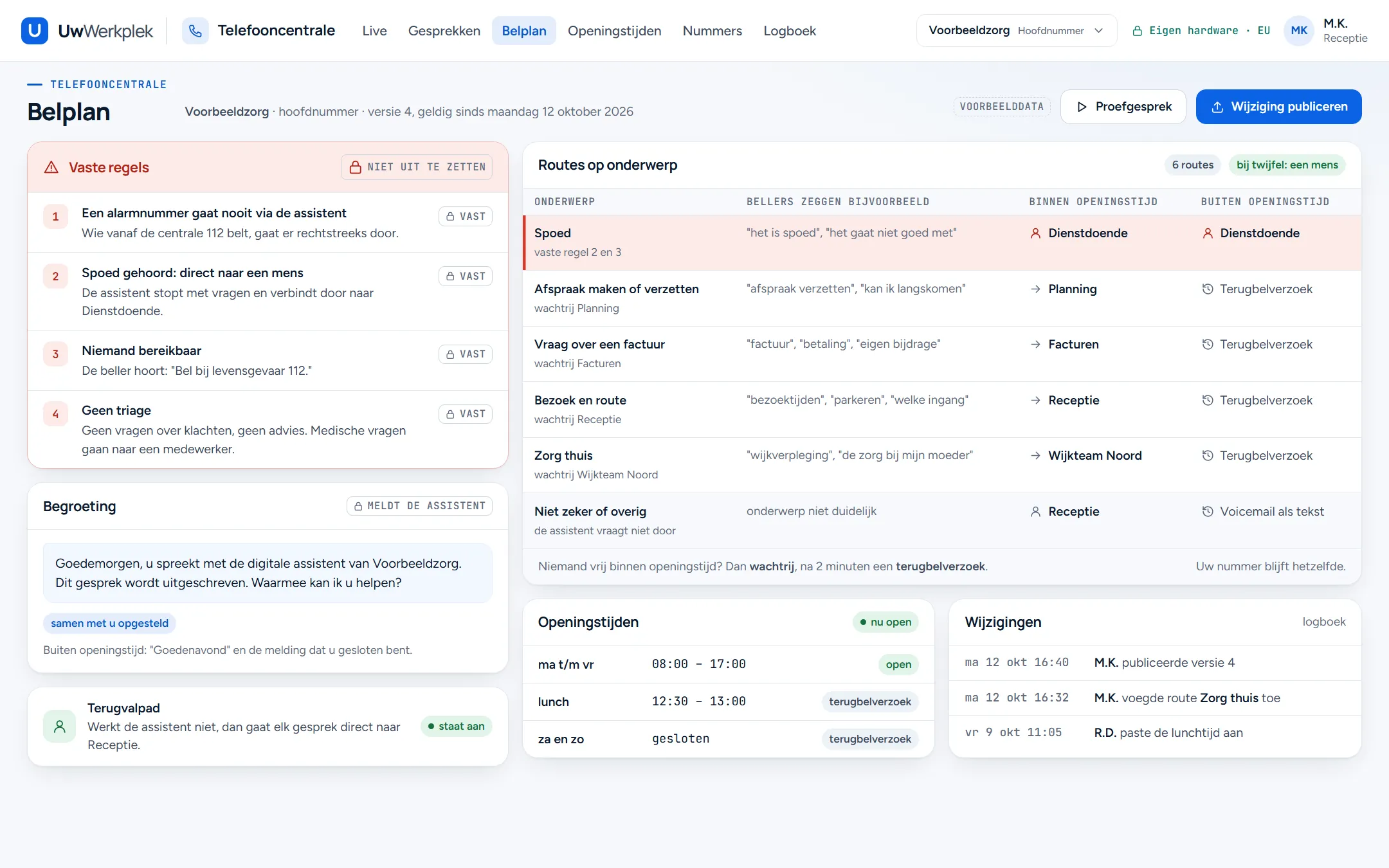This screenshot has height=868, width=1389.
Task: Click the arrow icon before Wijkteam Noord
Action: pos(1035,456)
